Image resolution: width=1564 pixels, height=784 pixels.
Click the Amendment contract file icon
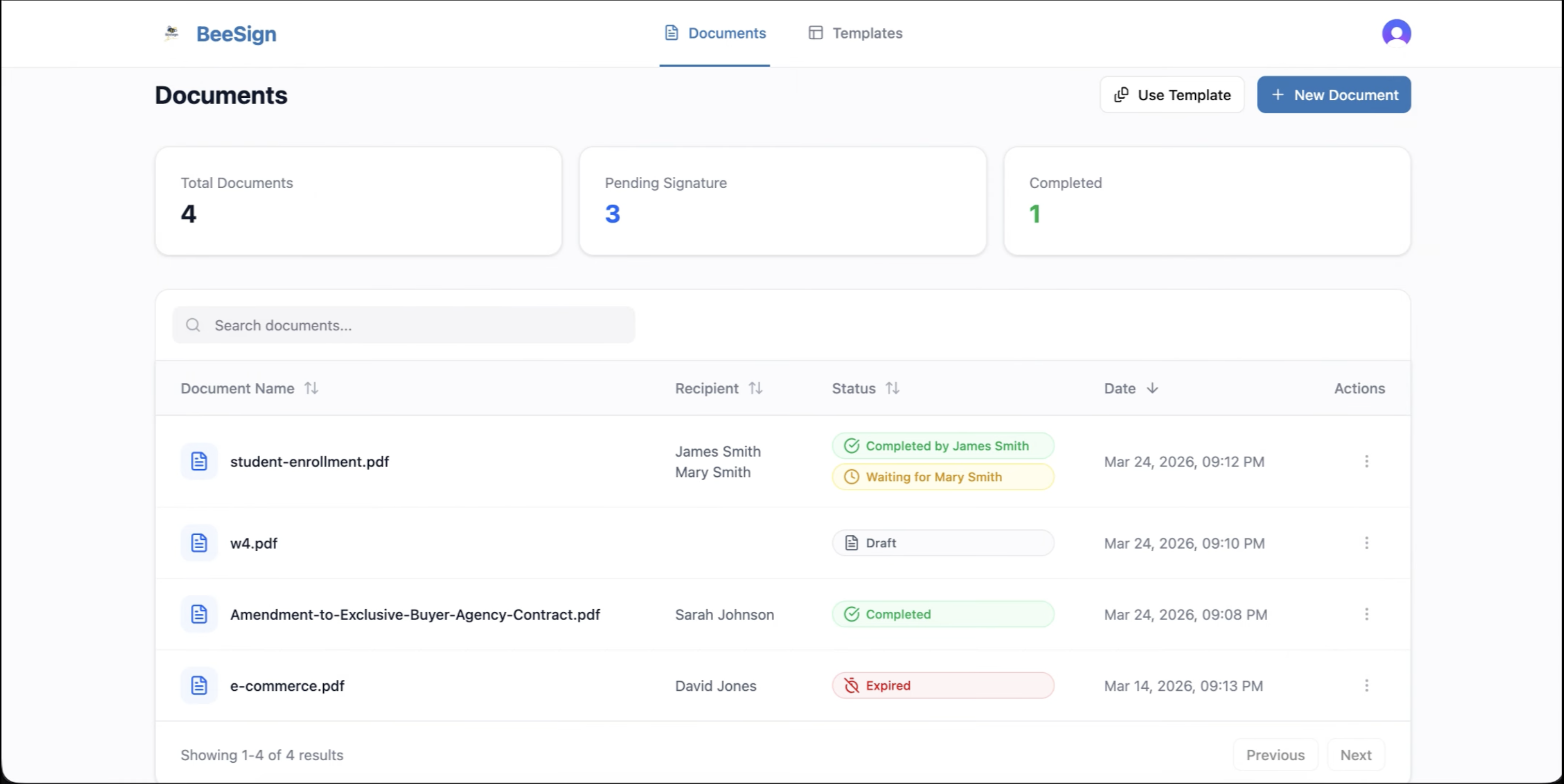pyautogui.click(x=199, y=614)
